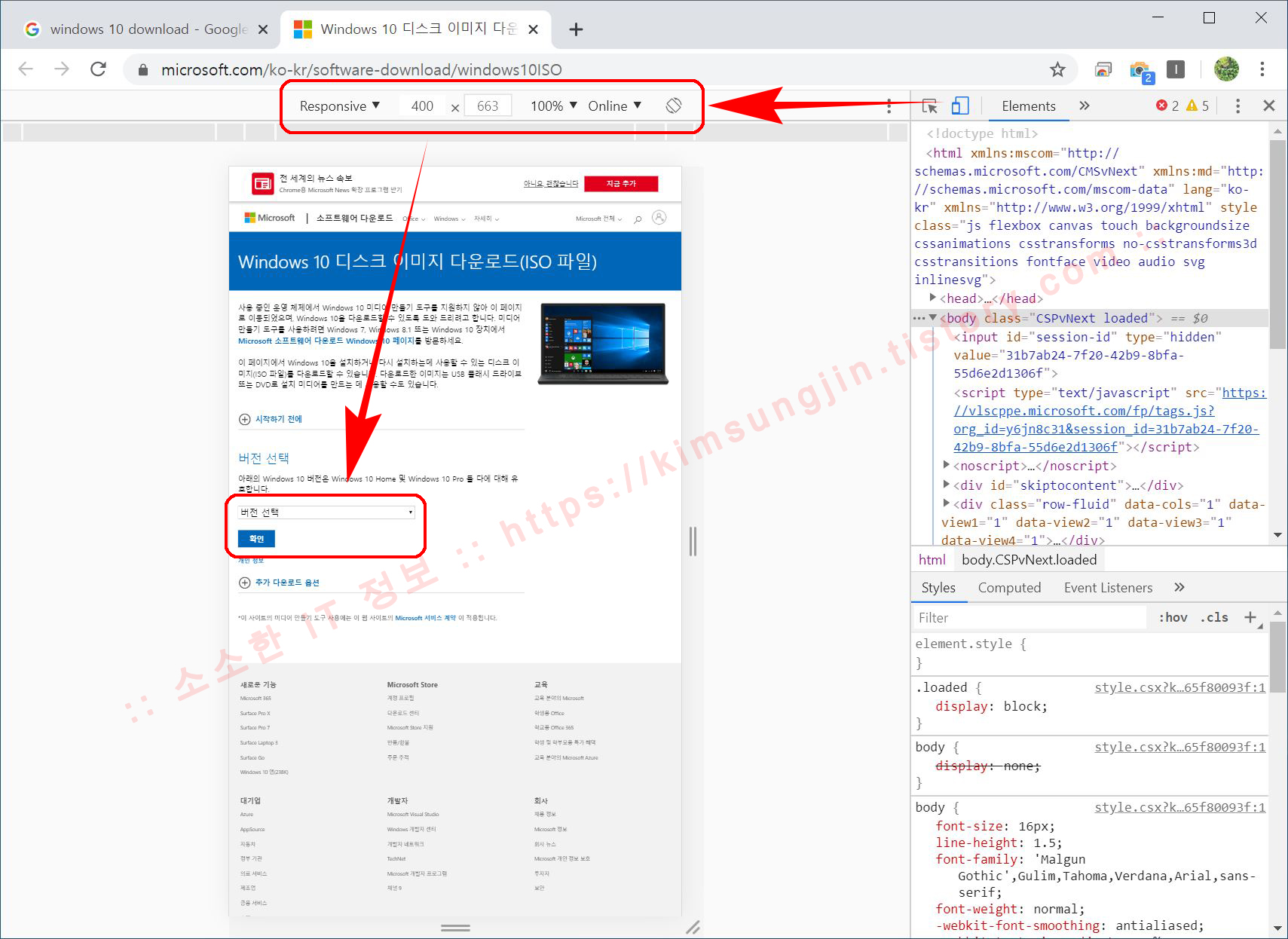Click the yellow warning count indicator
Viewport: 1288px width, 939px height.
[x=1198, y=106]
